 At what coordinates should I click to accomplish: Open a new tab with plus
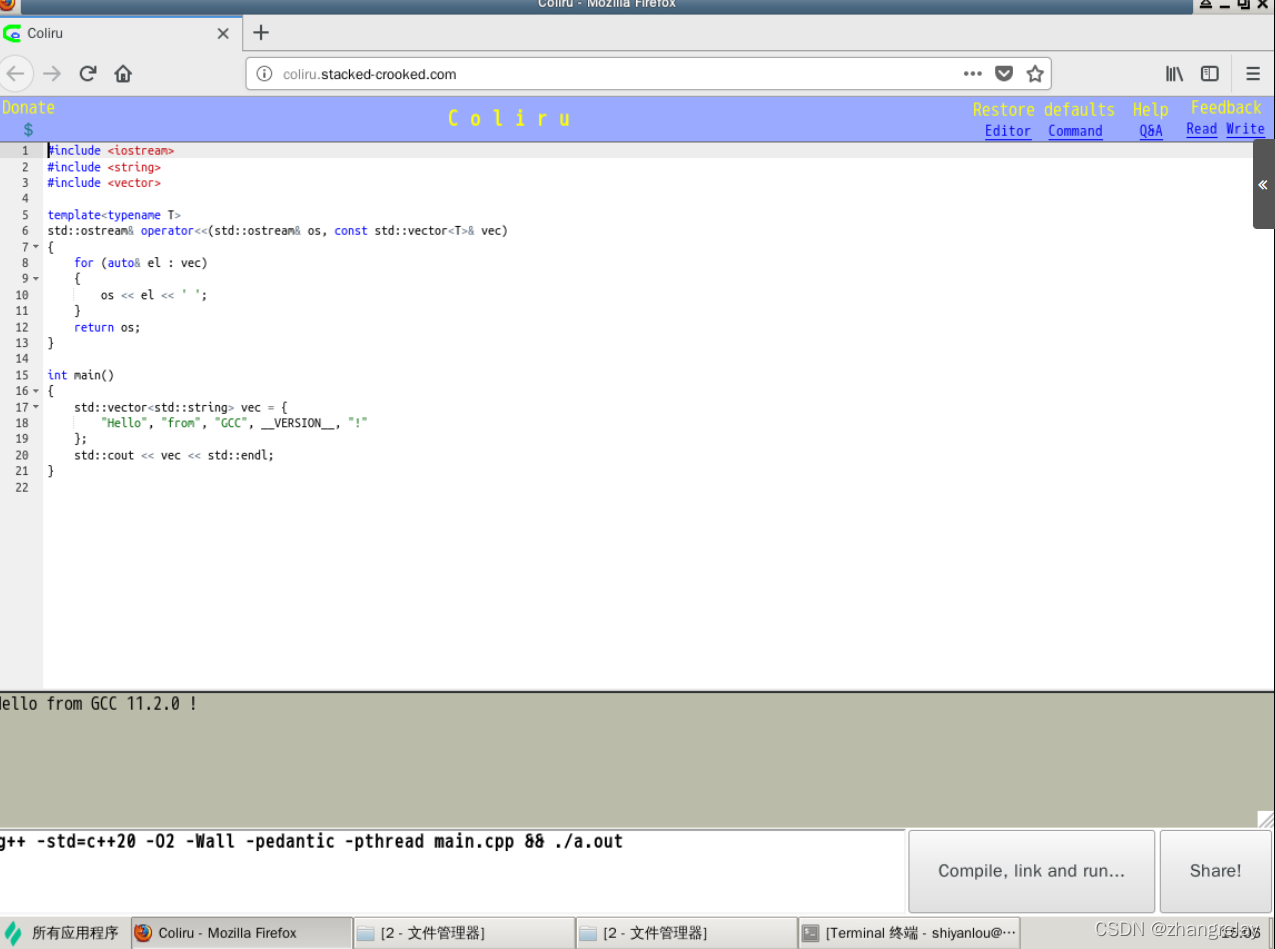click(x=261, y=33)
